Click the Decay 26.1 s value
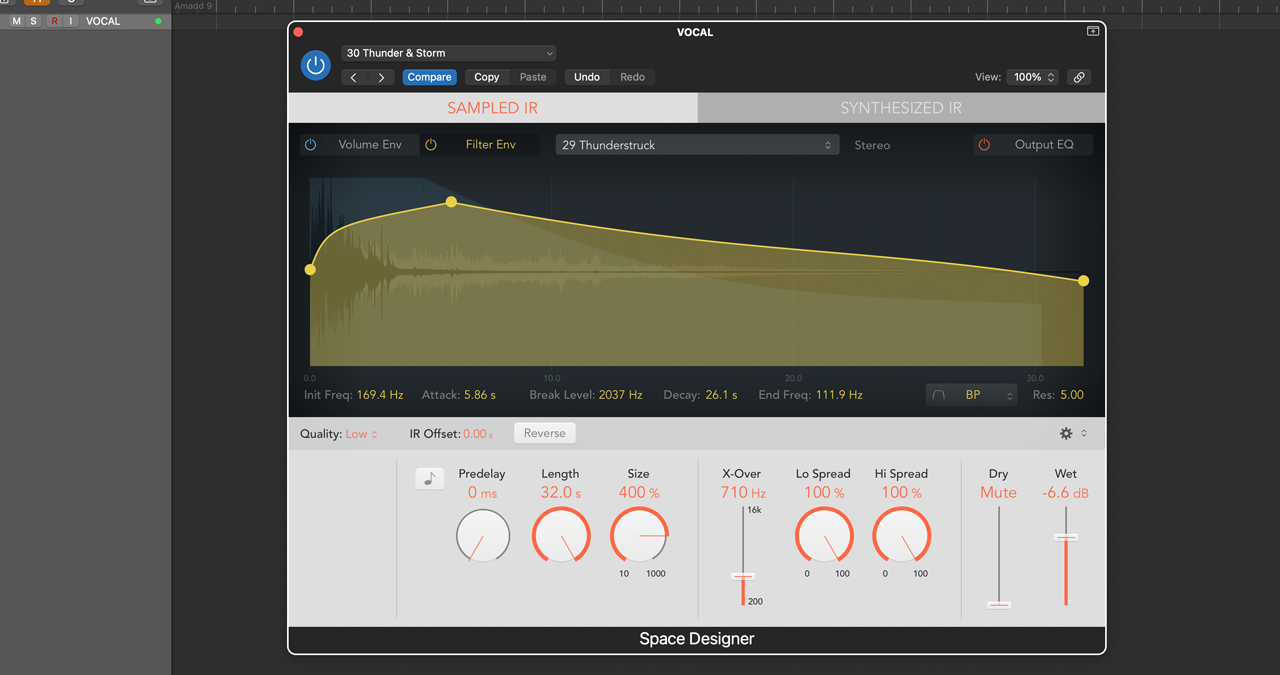This screenshot has width=1280, height=675. click(x=721, y=395)
